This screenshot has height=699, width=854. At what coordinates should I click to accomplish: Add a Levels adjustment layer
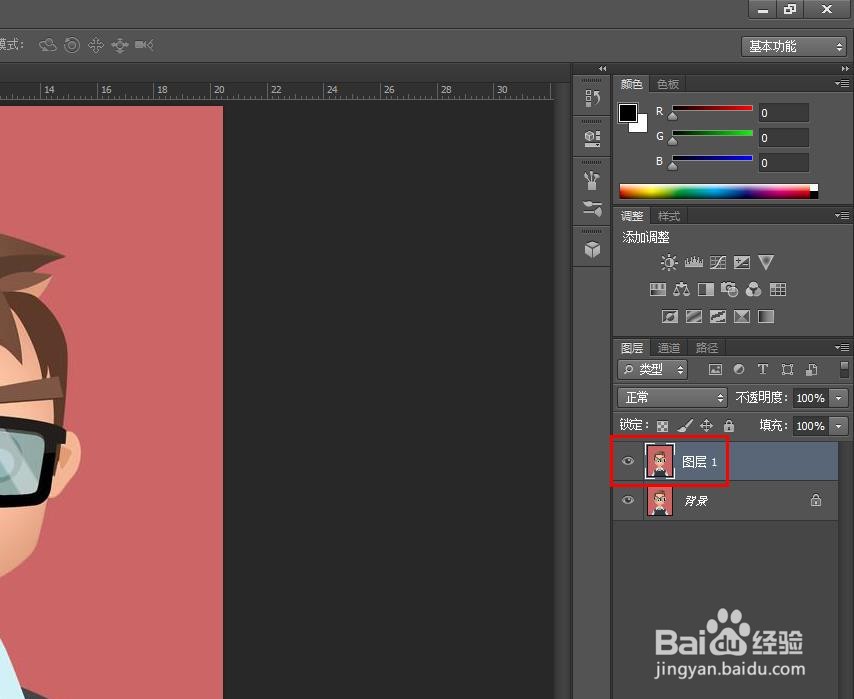(693, 263)
